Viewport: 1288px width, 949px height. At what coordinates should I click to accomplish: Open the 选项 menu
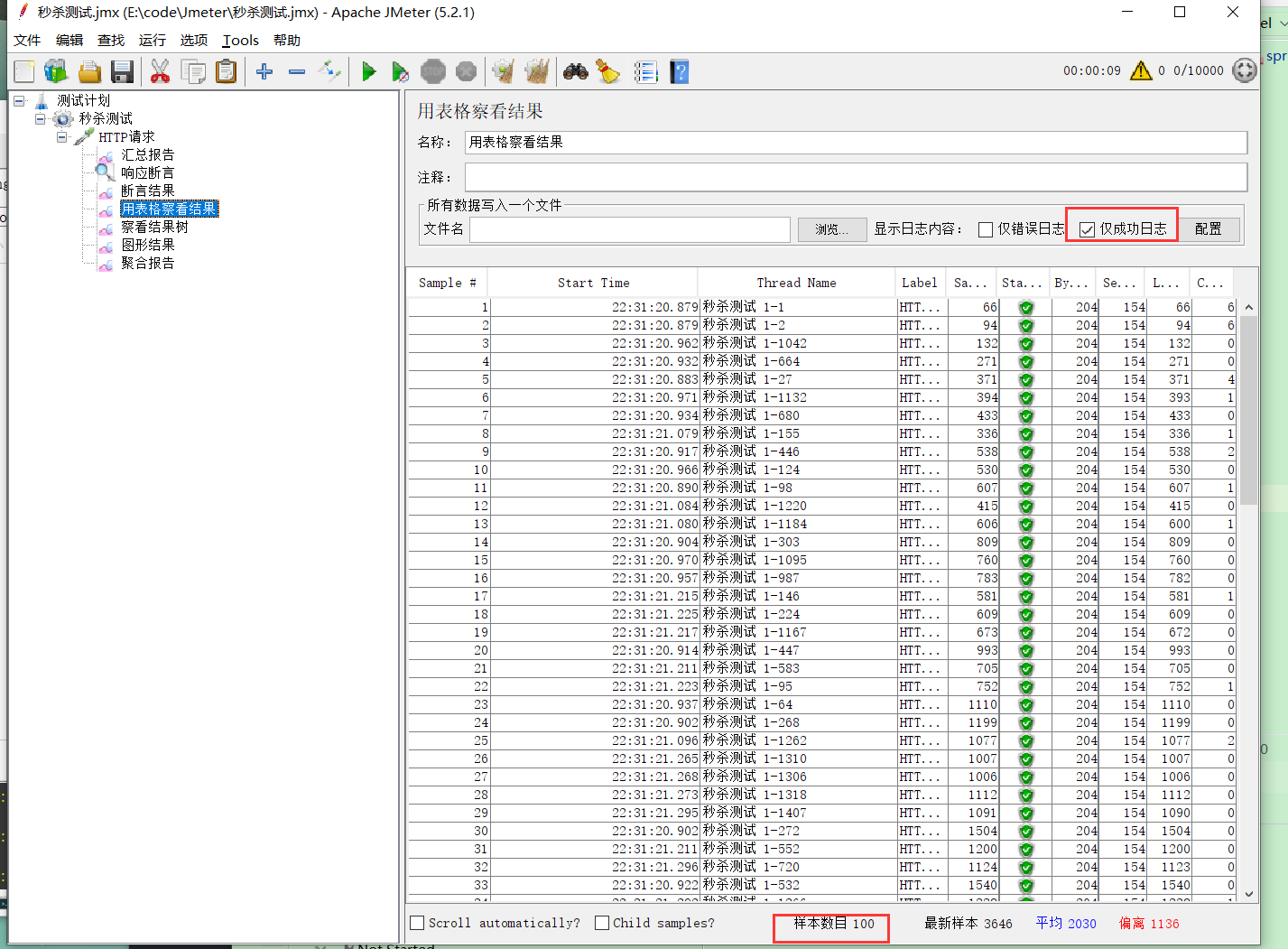(194, 40)
